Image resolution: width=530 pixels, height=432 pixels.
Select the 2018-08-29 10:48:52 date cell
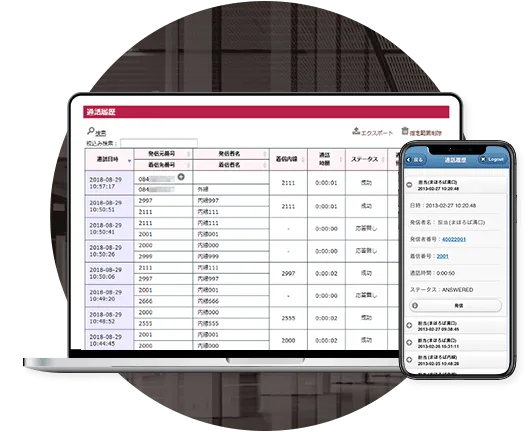click(x=109, y=318)
